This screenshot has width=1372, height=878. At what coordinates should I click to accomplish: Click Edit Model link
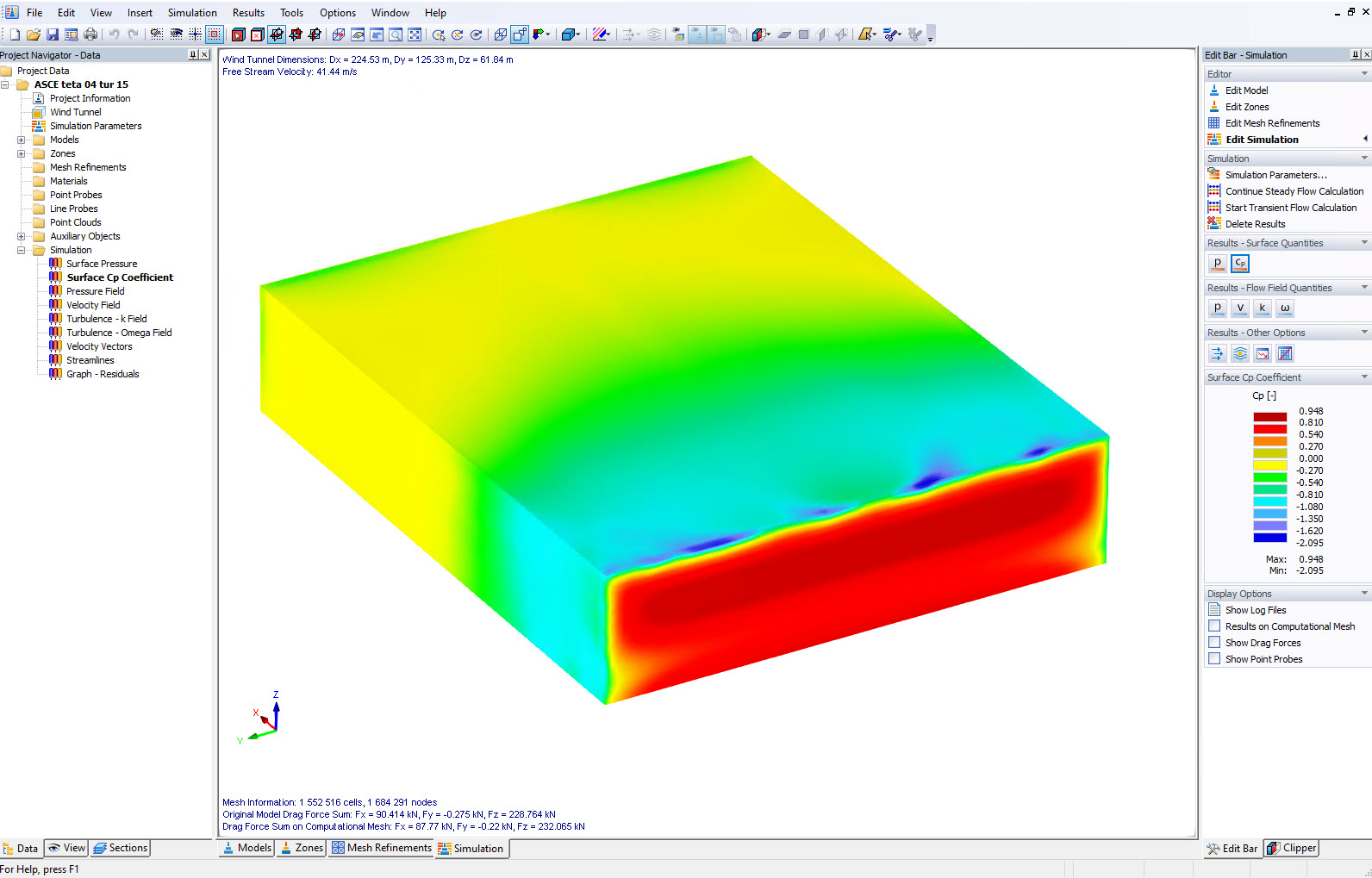coord(1246,90)
